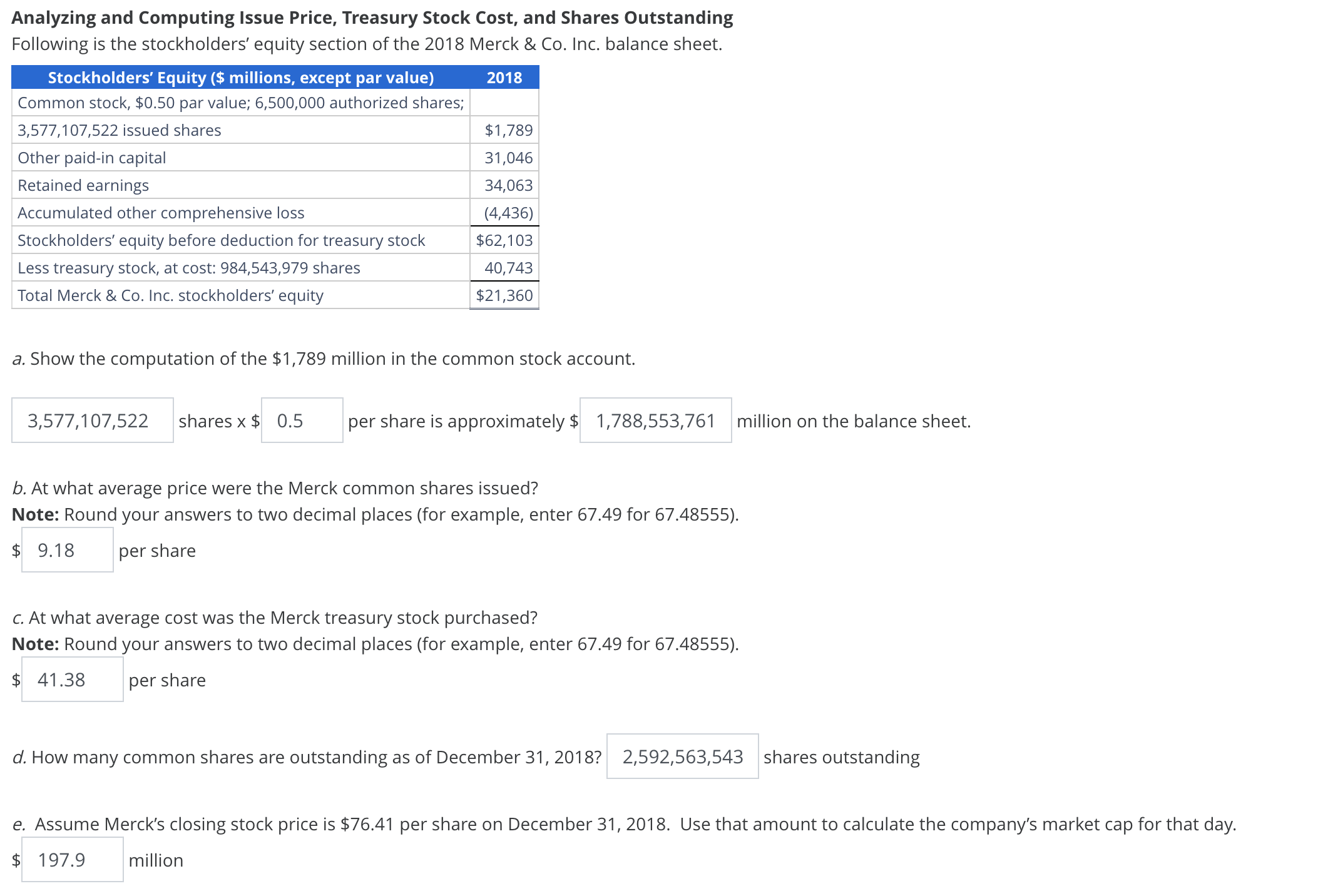This screenshot has height=896, width=1318.
Task: Click the 2,592,563,543 shares outstanding field
Action: [x=682, y=757]
